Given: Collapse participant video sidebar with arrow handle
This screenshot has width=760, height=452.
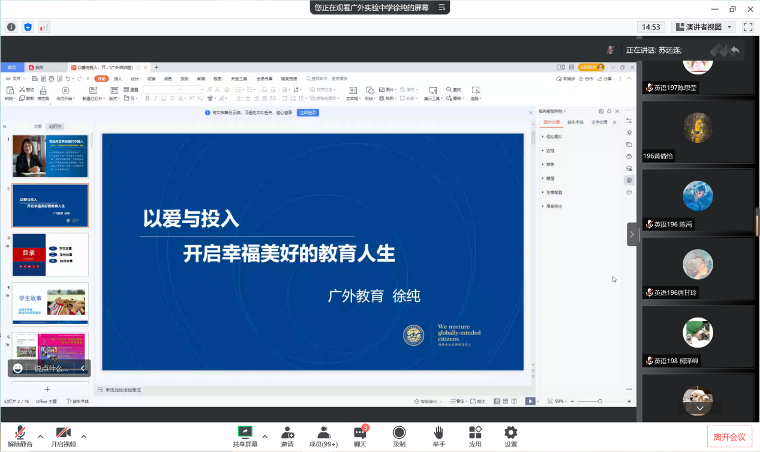Looking at the screenshot, I should (632, 233).
